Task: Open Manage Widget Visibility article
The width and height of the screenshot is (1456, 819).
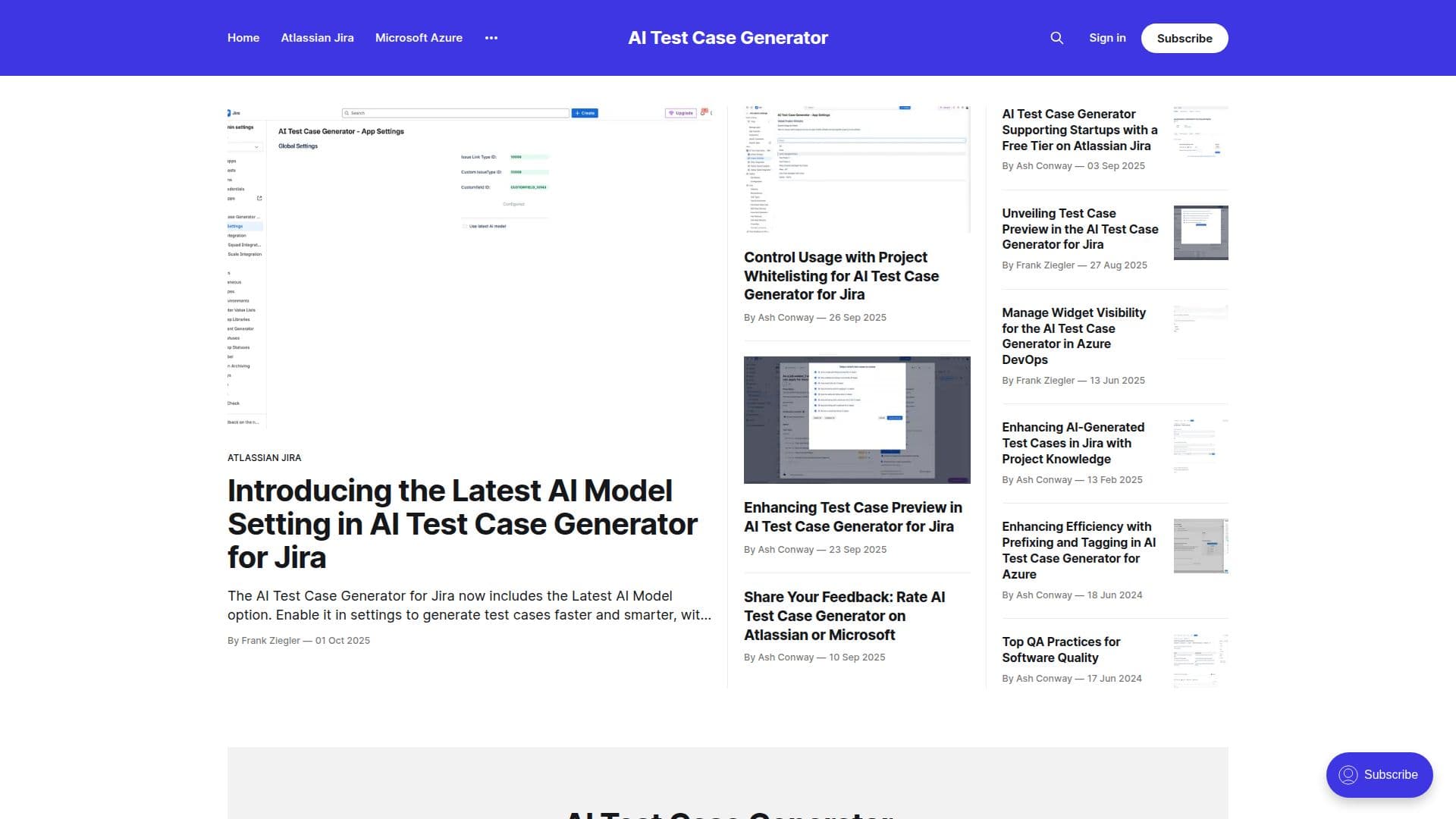Action: (x=1074, y=336)
